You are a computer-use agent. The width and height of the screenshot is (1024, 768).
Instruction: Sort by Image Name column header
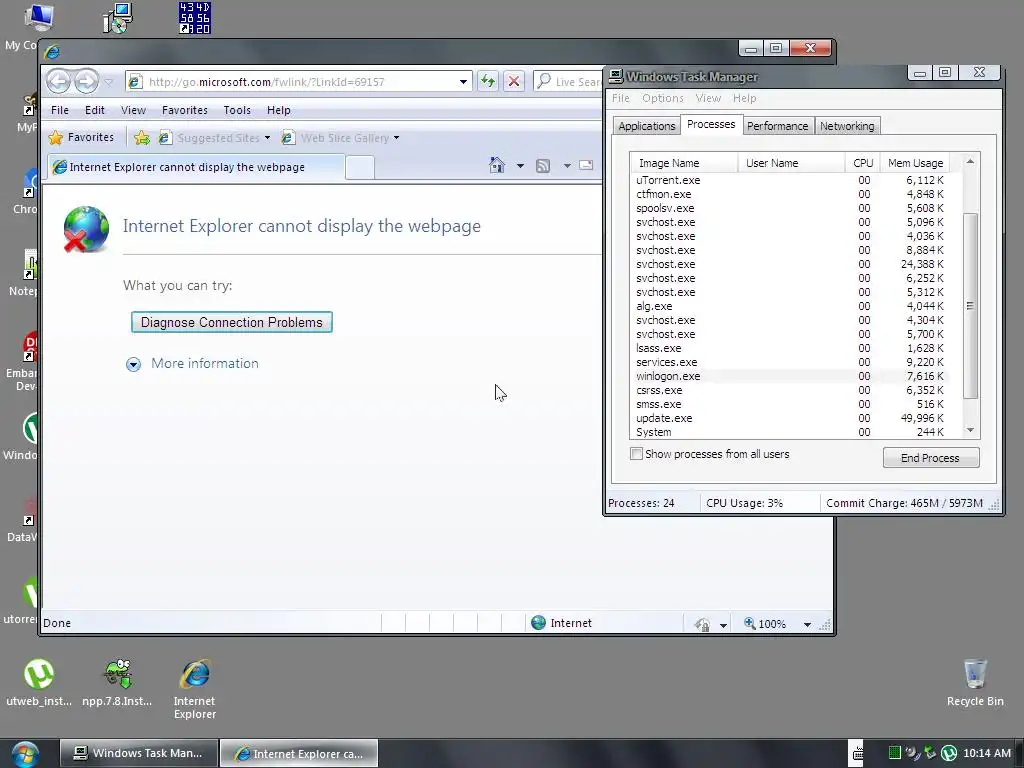(x=684, y=163)
